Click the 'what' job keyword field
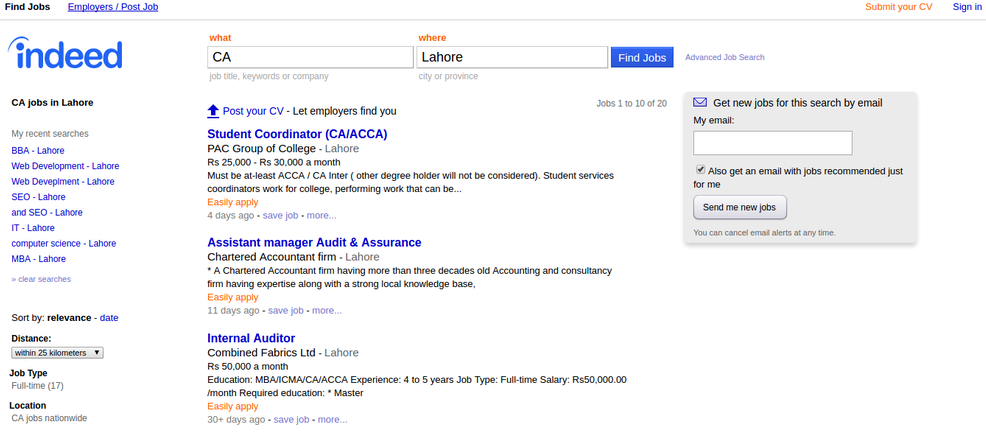Screen dimensions: 986x437 click(x=308, y=57)
